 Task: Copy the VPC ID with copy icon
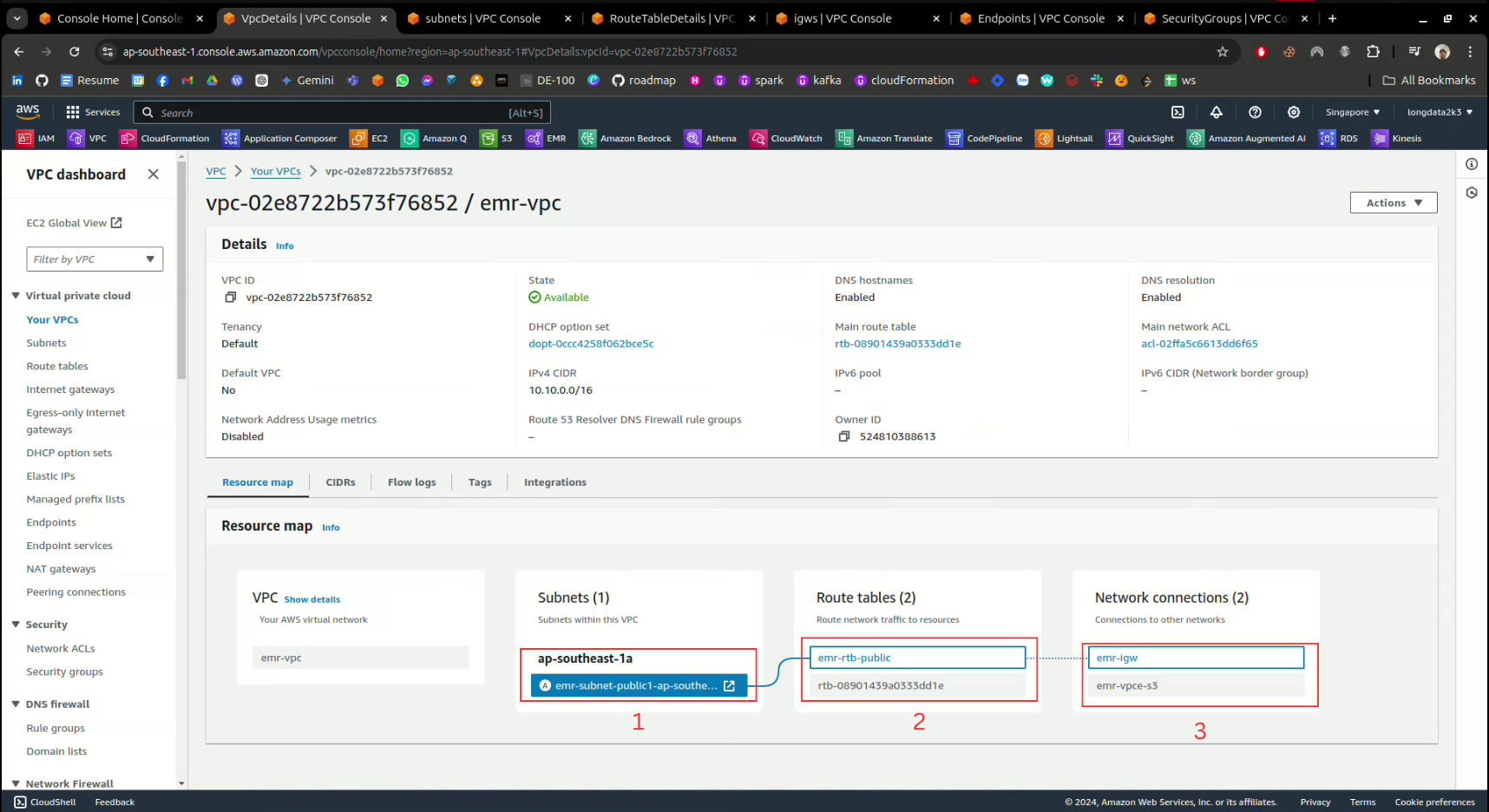[231, 298]
